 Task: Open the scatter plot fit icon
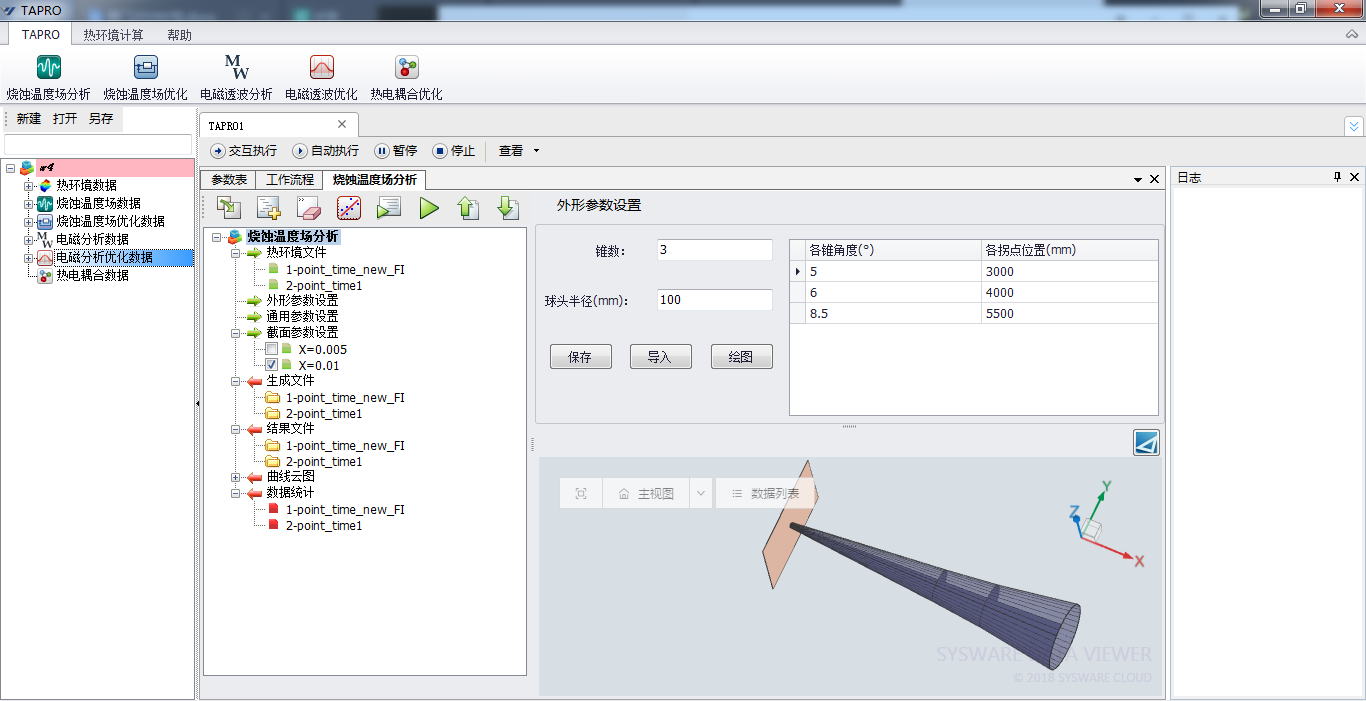pyautogui.click(x=348, y=208)
